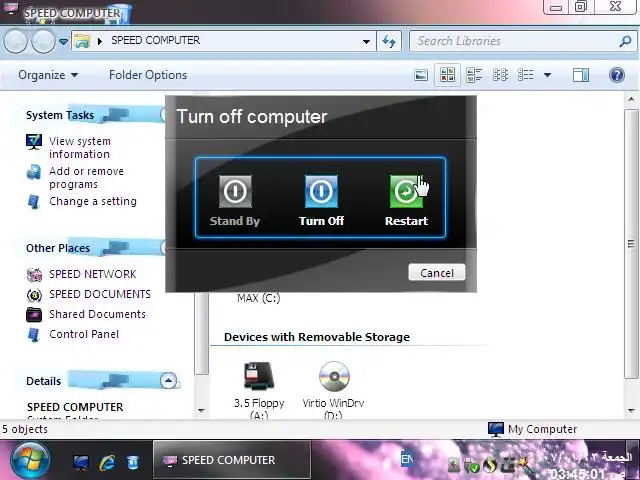This screenshot has height=480, width=640.
Task: Launch Internet Explorer from quick launch
Action: [107, 462]
